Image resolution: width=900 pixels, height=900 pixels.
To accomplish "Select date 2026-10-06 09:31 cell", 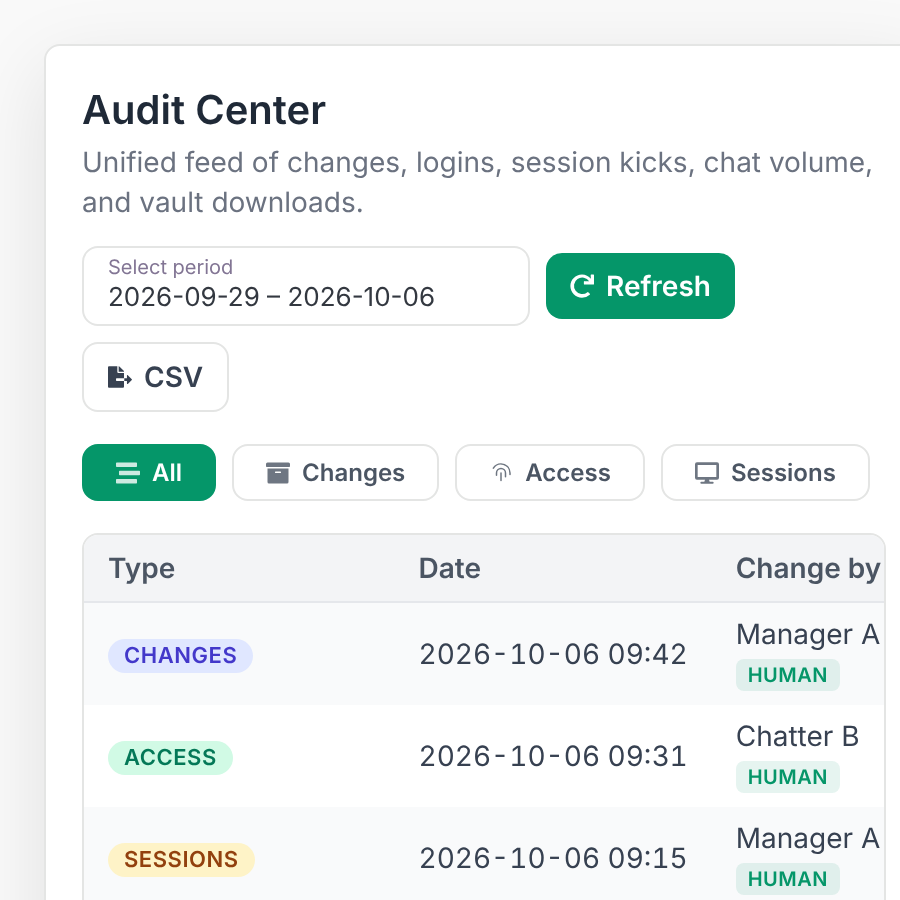I will 553,757.
